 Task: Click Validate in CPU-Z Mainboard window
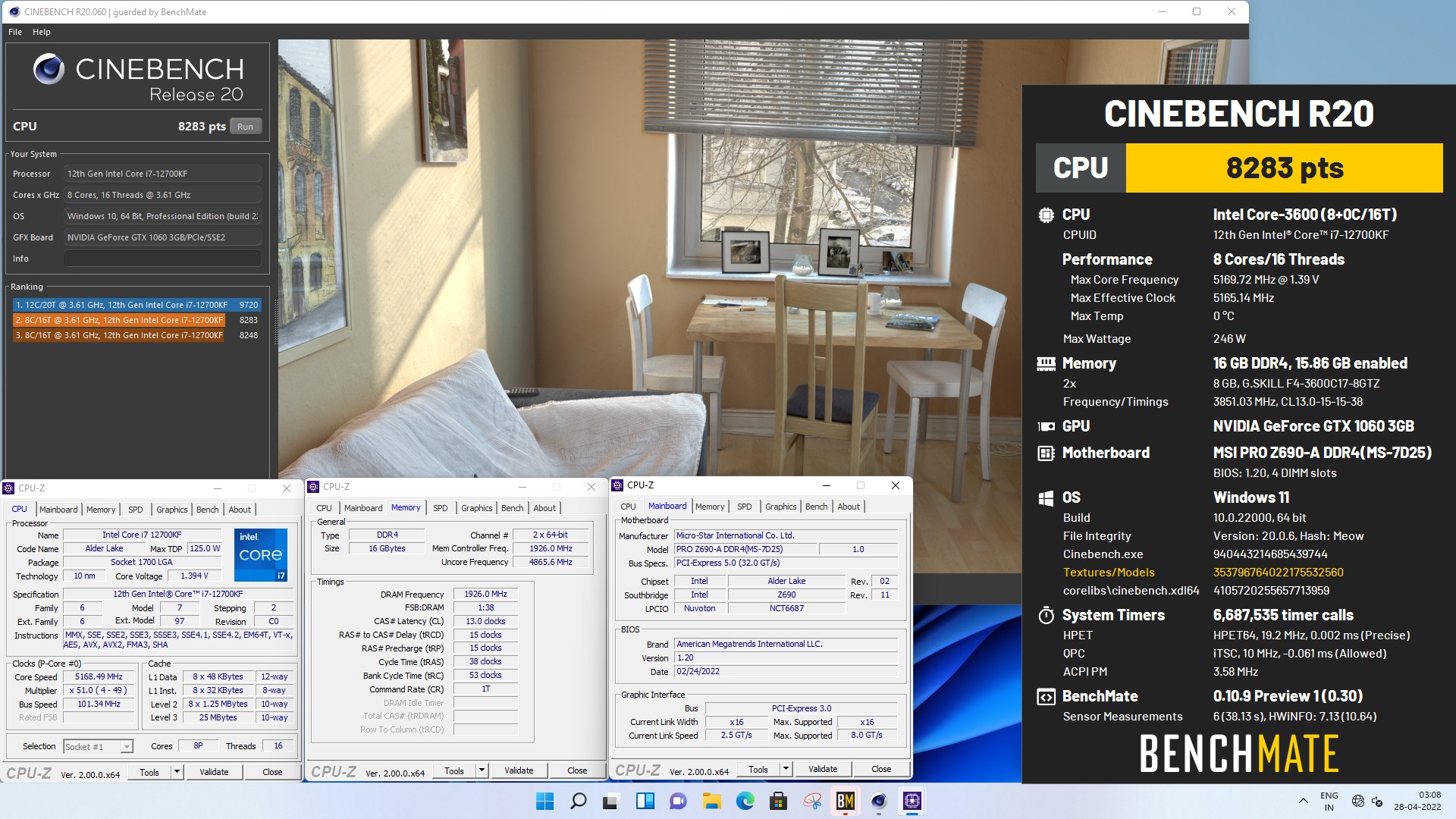click(x=823, y=769)
